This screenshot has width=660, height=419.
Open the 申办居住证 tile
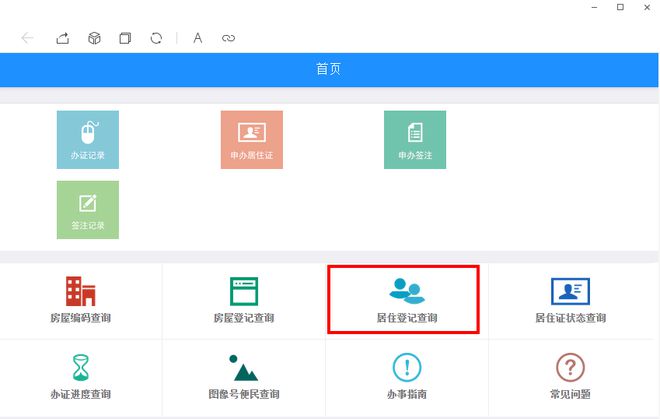(x=252, y=140)
